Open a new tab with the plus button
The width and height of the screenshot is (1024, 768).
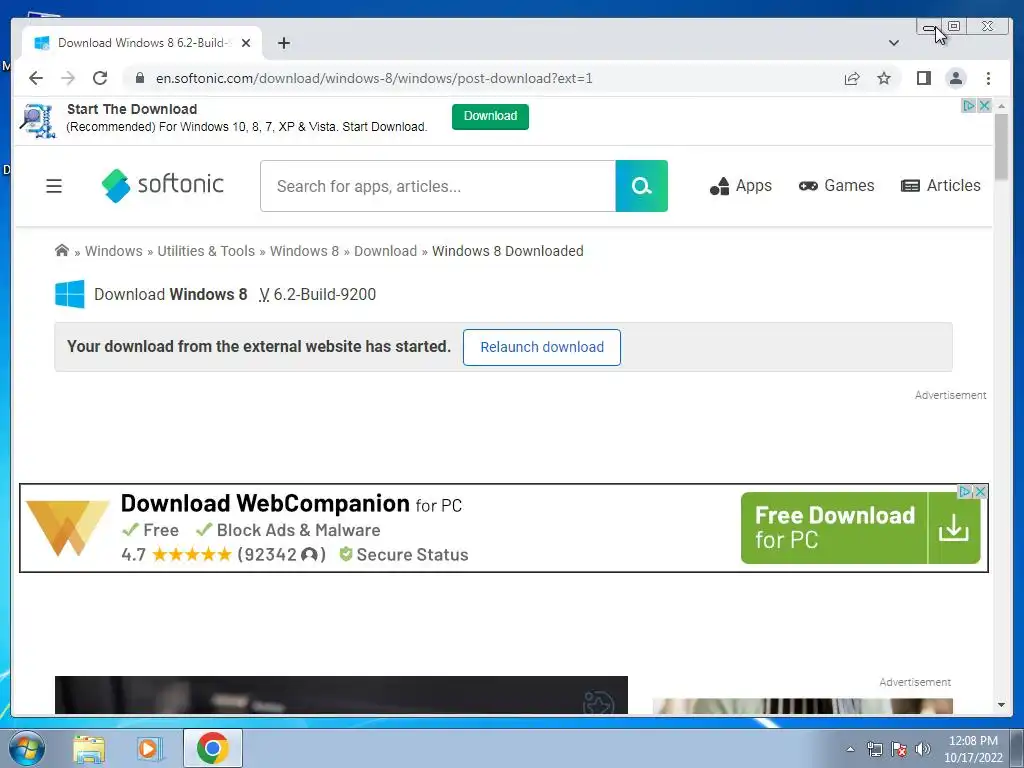(283, 43)
